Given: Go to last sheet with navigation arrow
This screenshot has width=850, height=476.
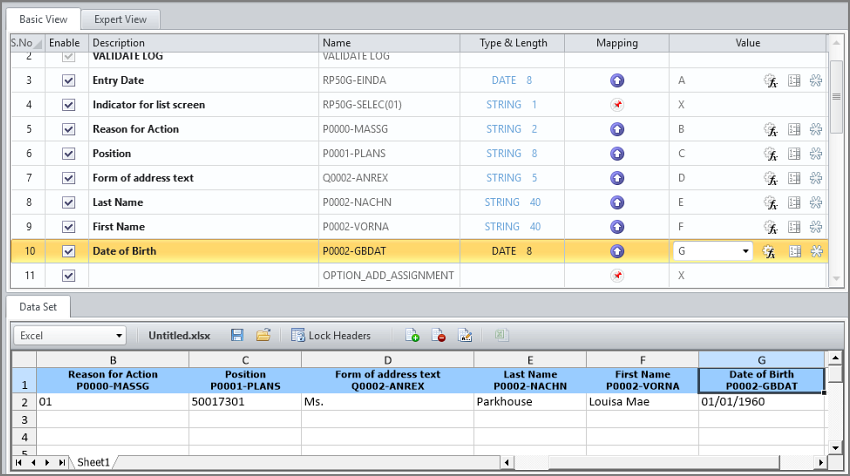Looking at the screenshot, I should [x=62, y=462].
